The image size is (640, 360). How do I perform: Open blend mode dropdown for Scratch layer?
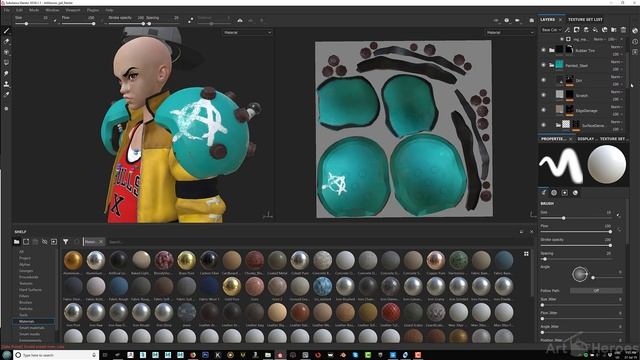coord(616,92)
